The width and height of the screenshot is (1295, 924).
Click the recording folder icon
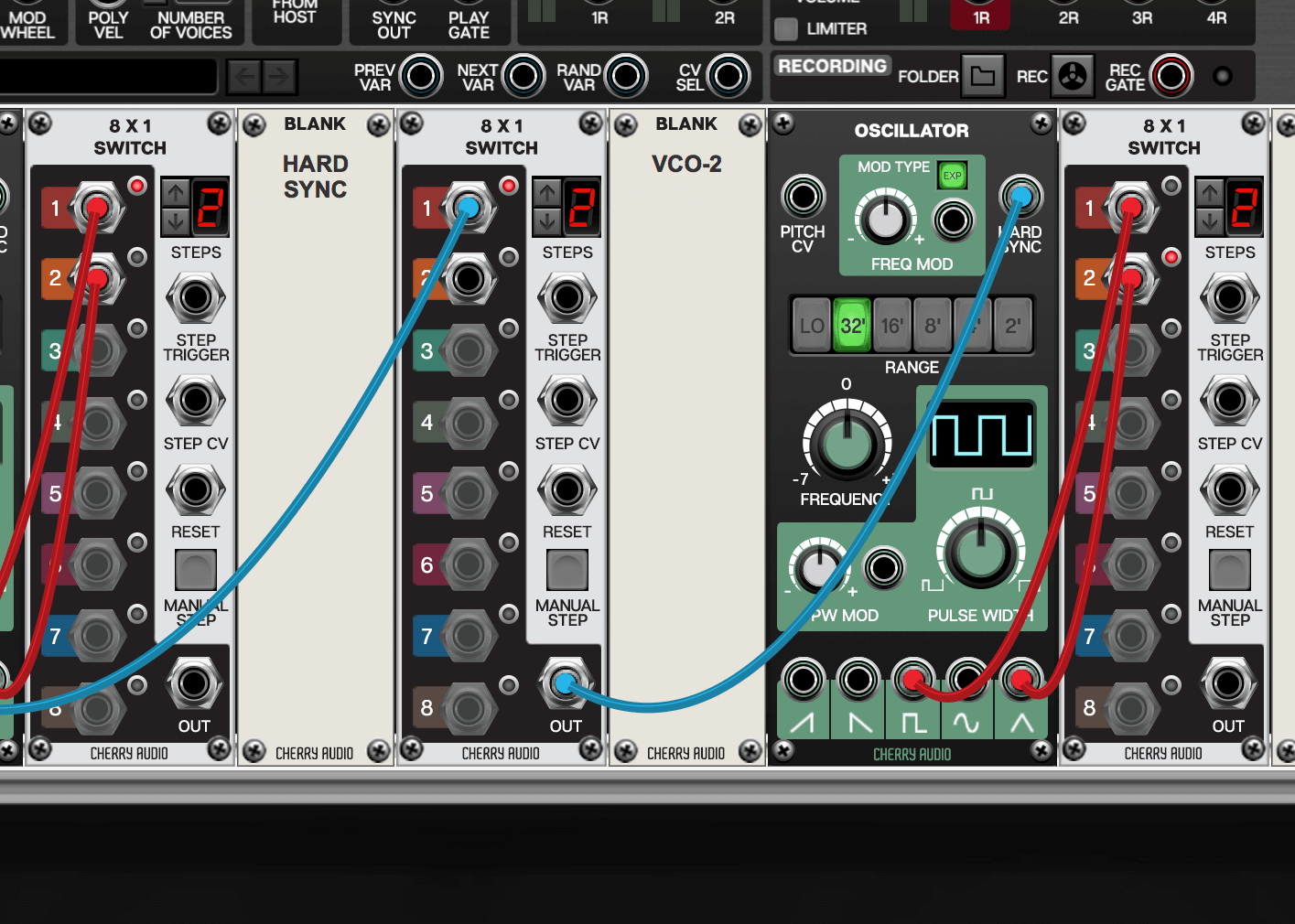click(982, 77)
